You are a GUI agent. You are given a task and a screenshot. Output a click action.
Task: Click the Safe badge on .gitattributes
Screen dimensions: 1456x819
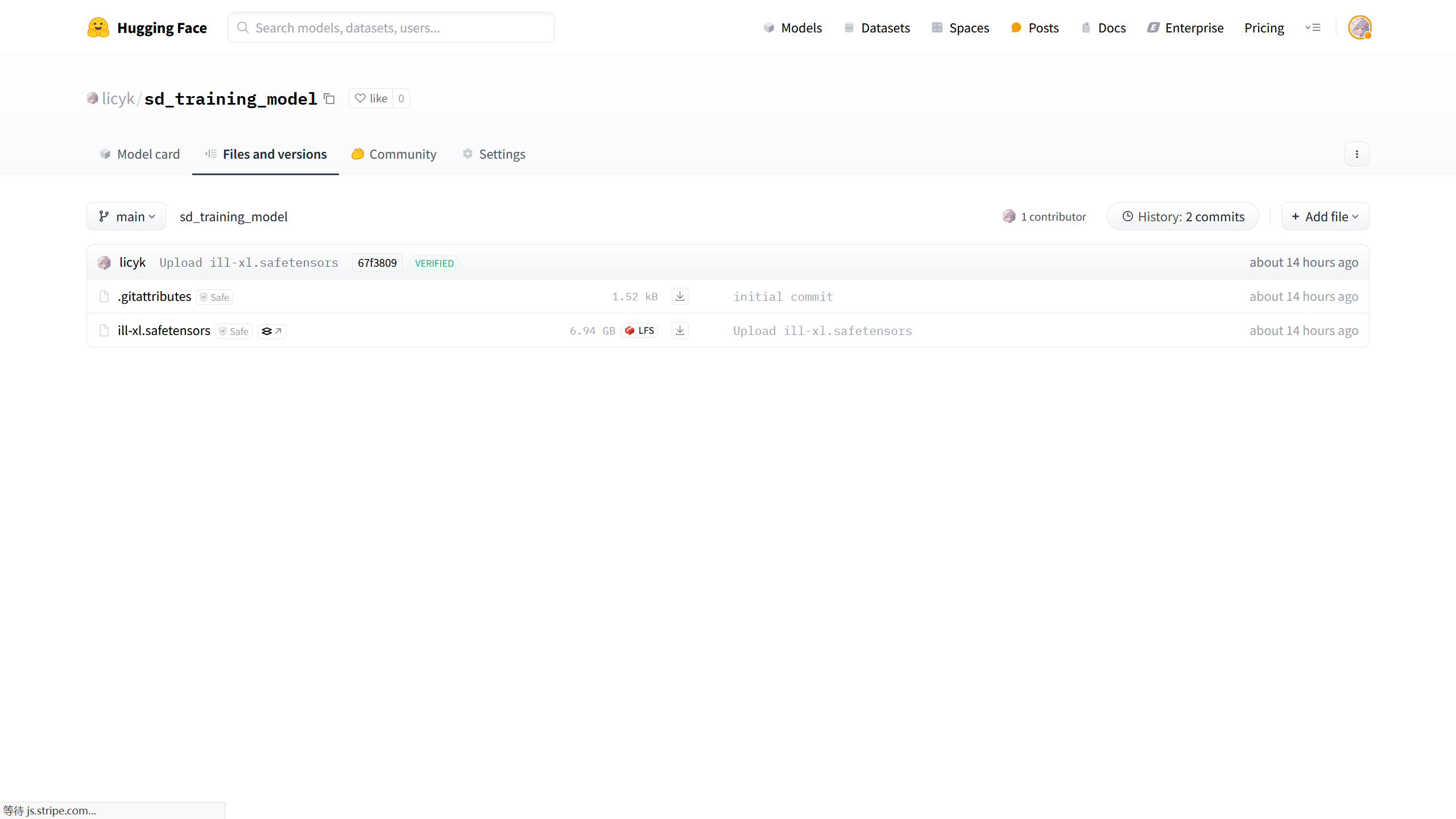coord(214,297)
